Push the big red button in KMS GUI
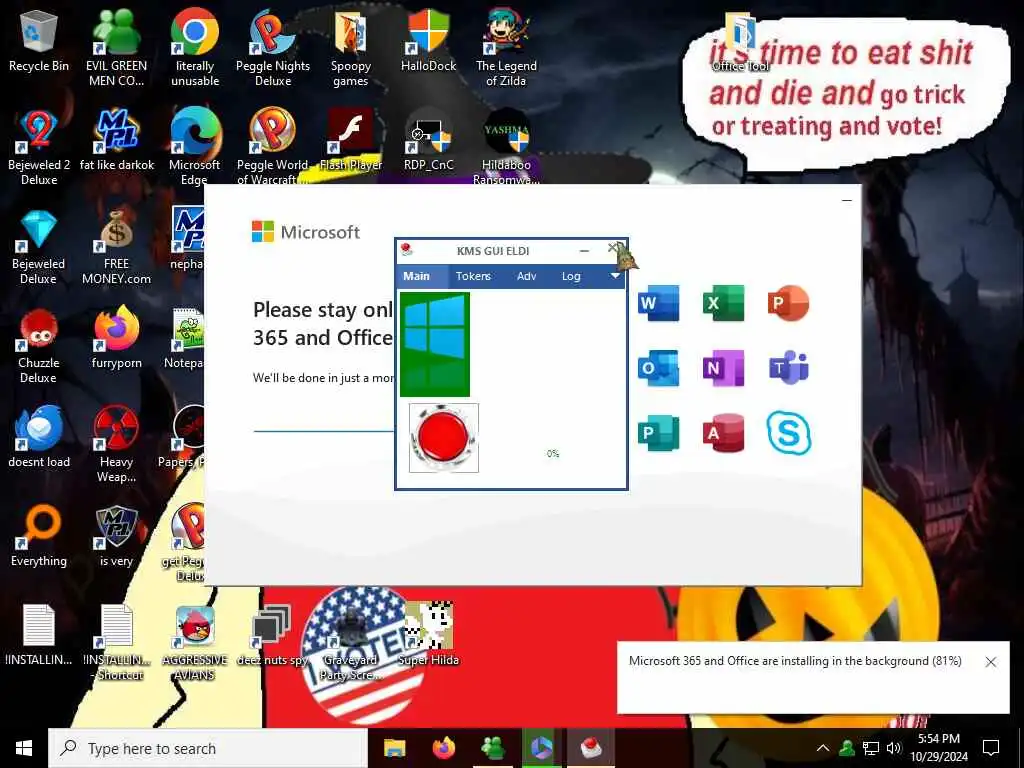Viewport: 1024px width, 768px height. (x=443, y=438)
